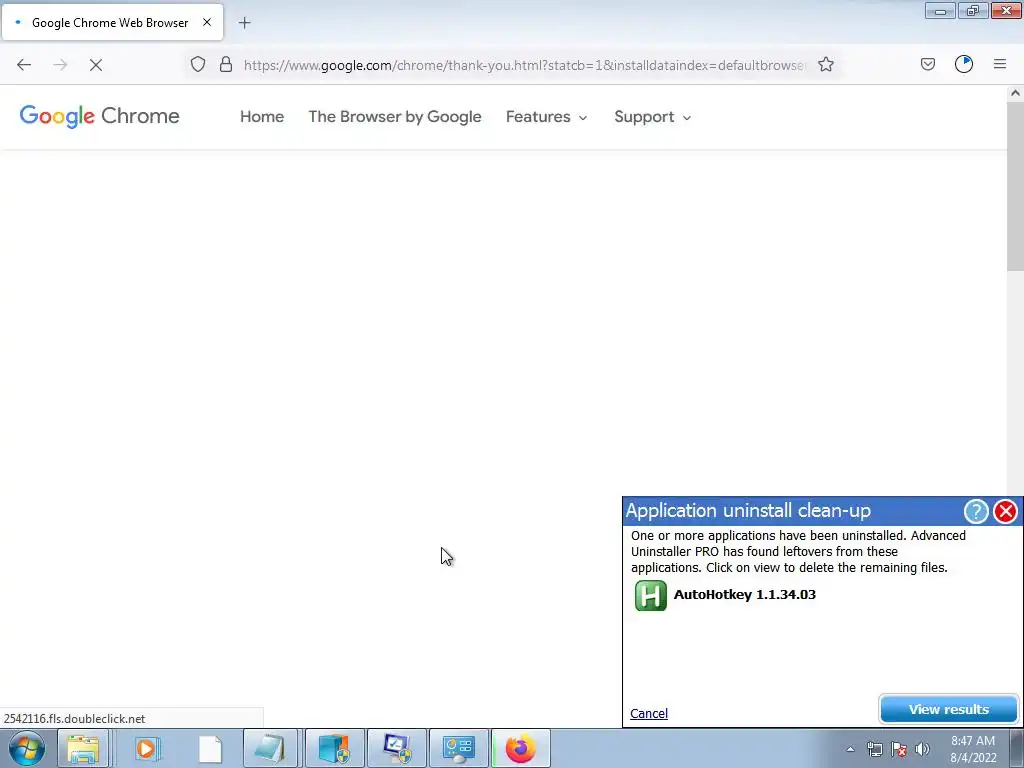Click the Show desktop strip

pyautogui.click(x=1017, y=748)
